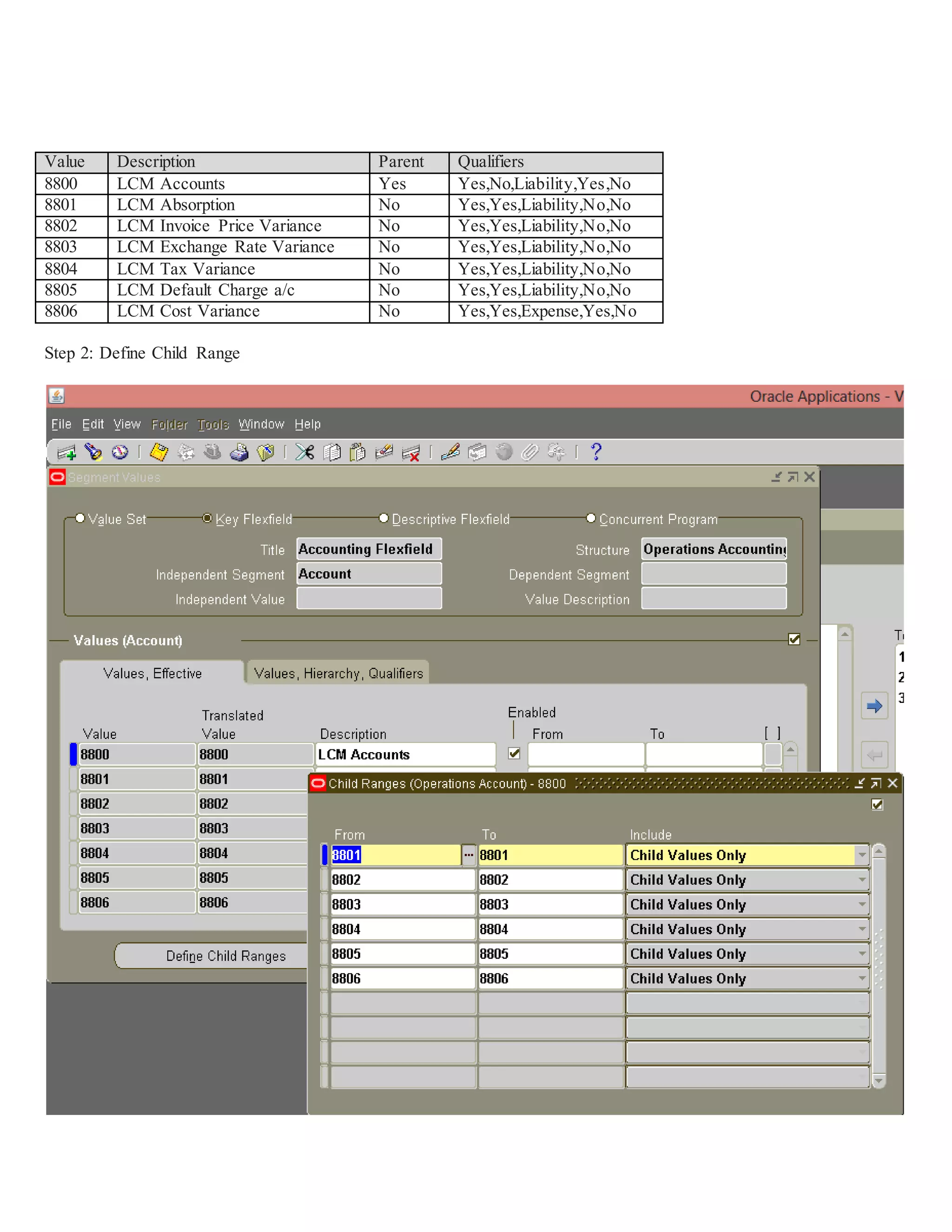The height and width of the screenshot is (1232, 952).
Task: Click the Values list scrollbar up arrow
Action: point(791,749)
